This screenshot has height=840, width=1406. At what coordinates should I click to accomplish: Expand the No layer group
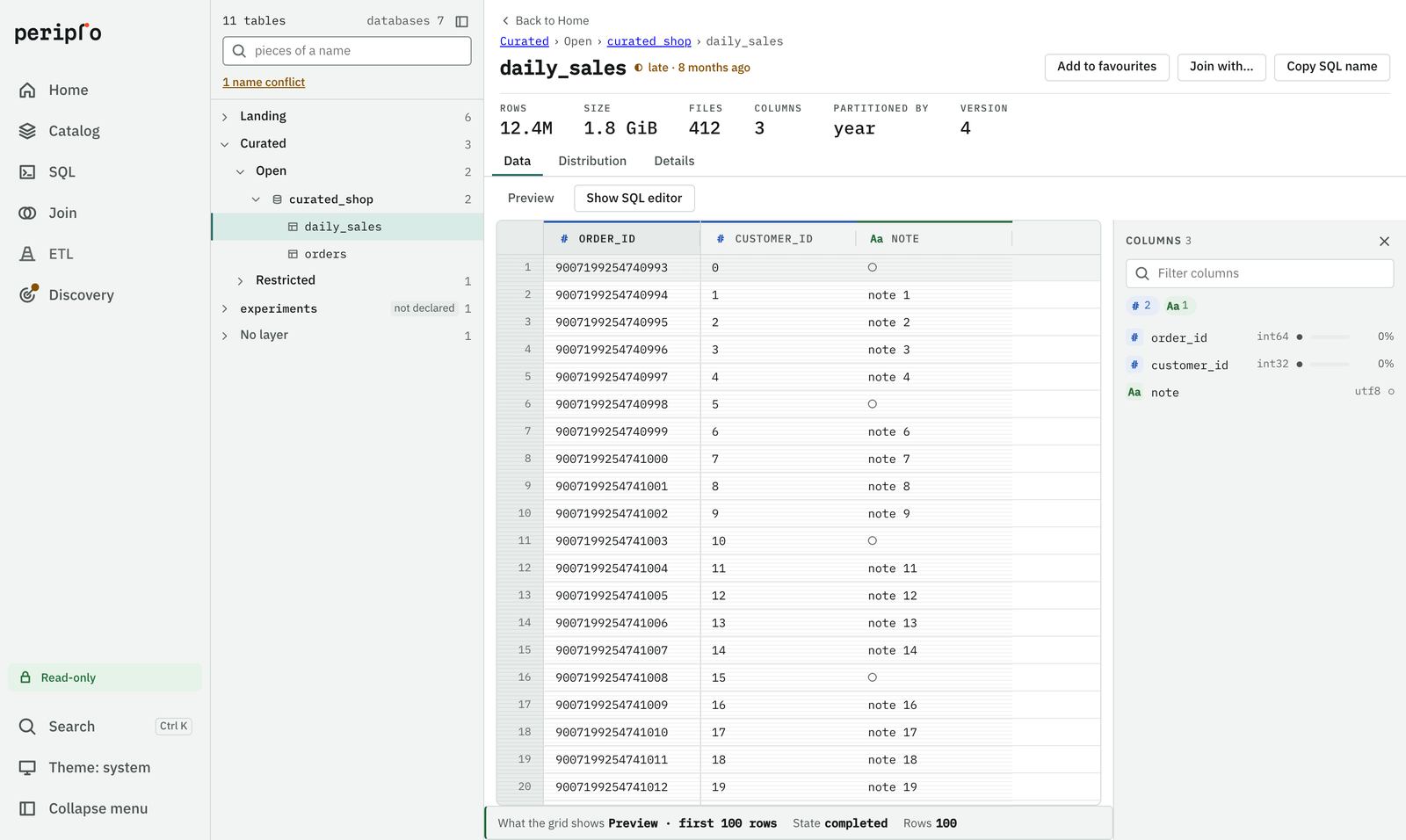point(225,336)
